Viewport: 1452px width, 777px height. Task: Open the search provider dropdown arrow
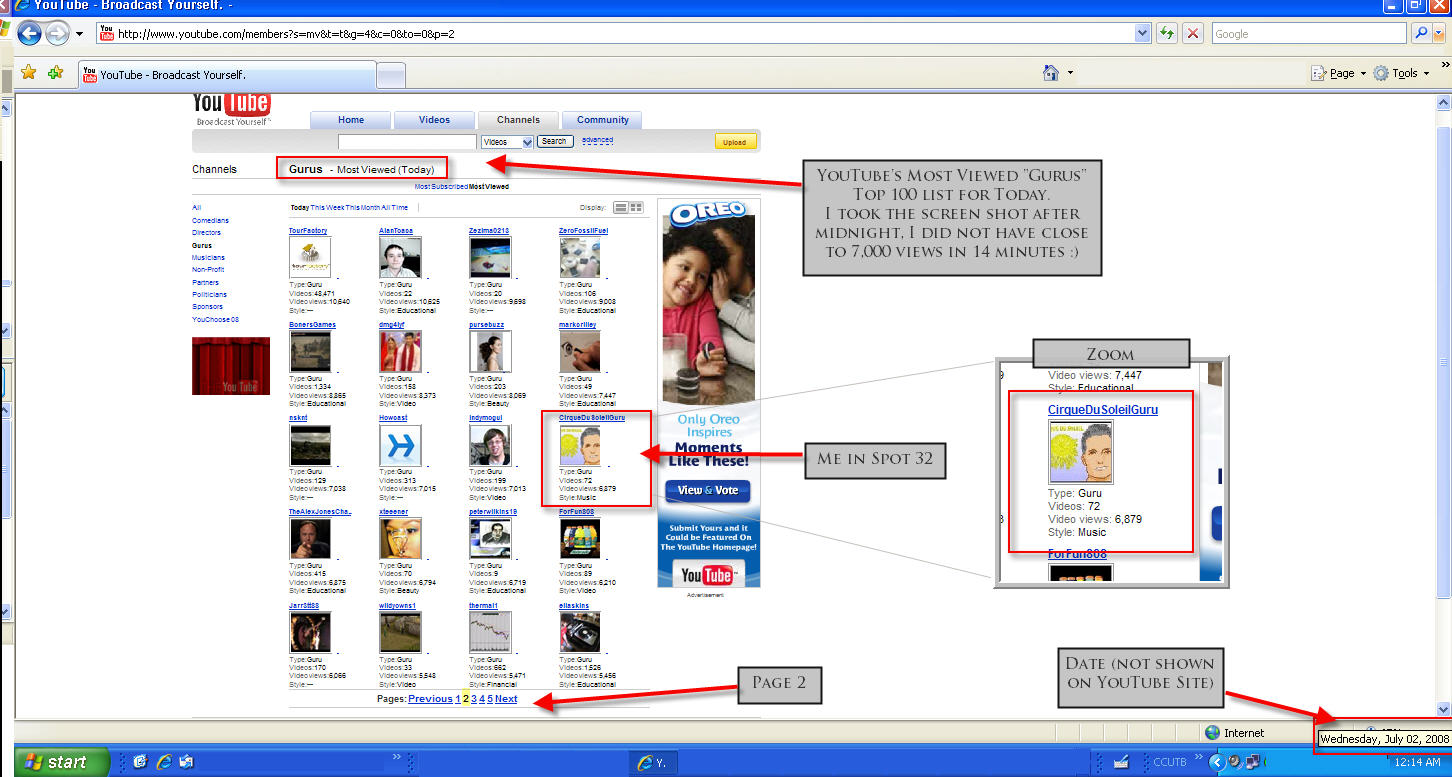click(1439, 34)
